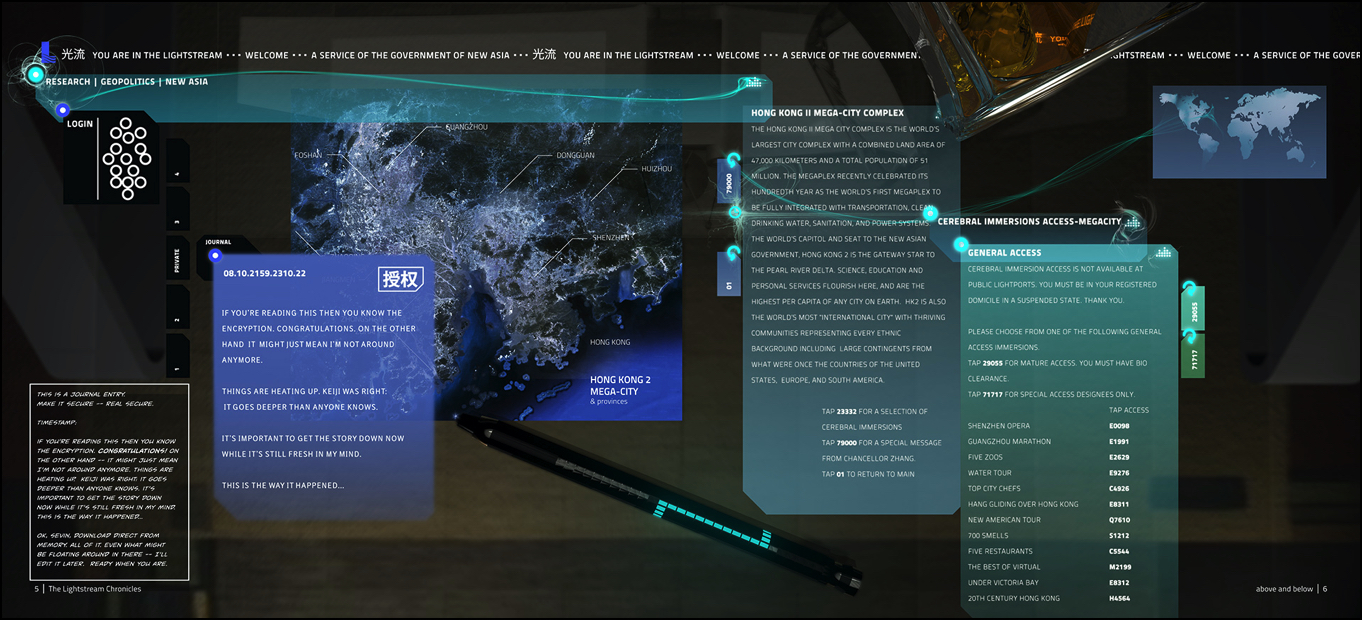1362x620 pixels.
Task: Click the Chinese authorization stamp on journal
Action: [x=400, y=279]
